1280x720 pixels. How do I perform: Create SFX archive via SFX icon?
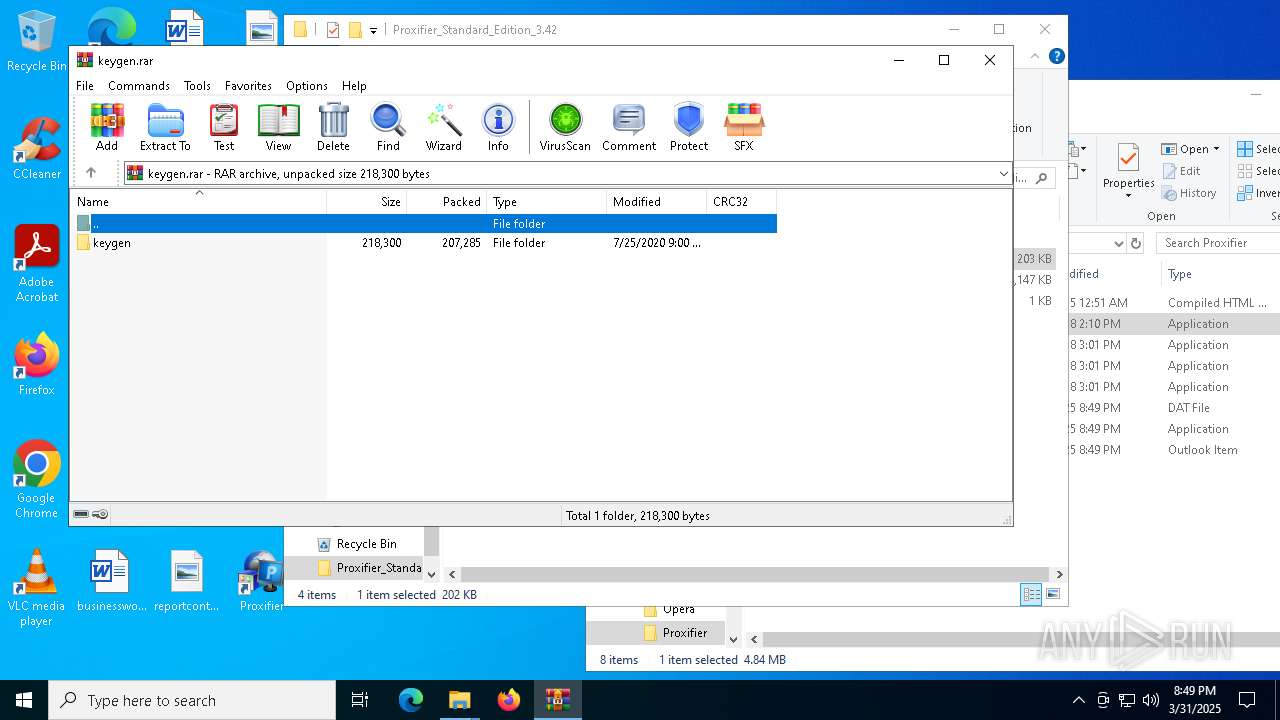[x=743, y=127]
